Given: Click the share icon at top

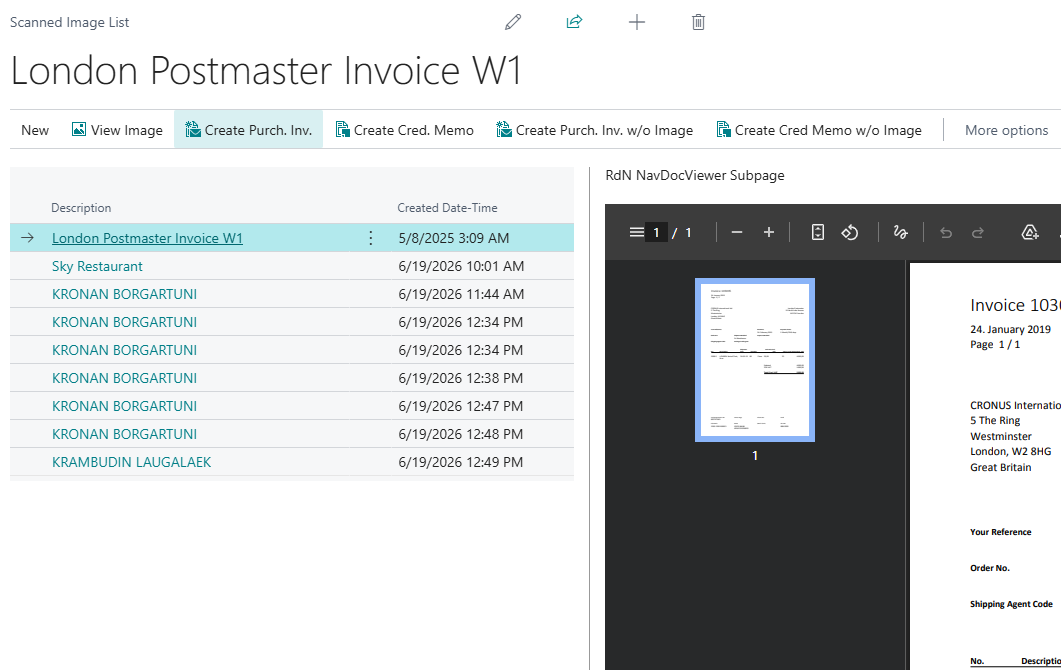Looking at the screenshot, I should tap(574, 22).
